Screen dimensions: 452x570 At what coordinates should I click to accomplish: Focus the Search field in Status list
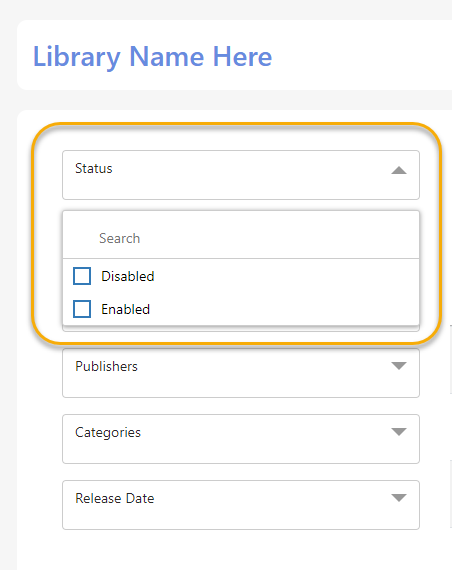click(x=241, y=238)
